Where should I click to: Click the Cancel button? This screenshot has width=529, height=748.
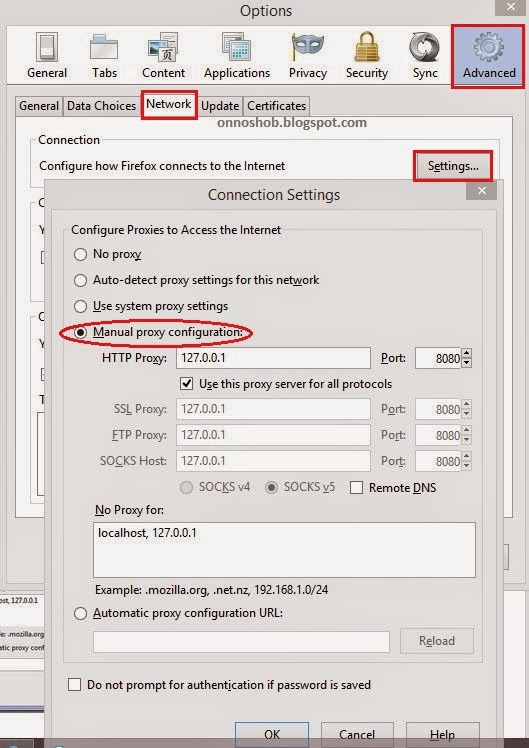coord(357,734)
